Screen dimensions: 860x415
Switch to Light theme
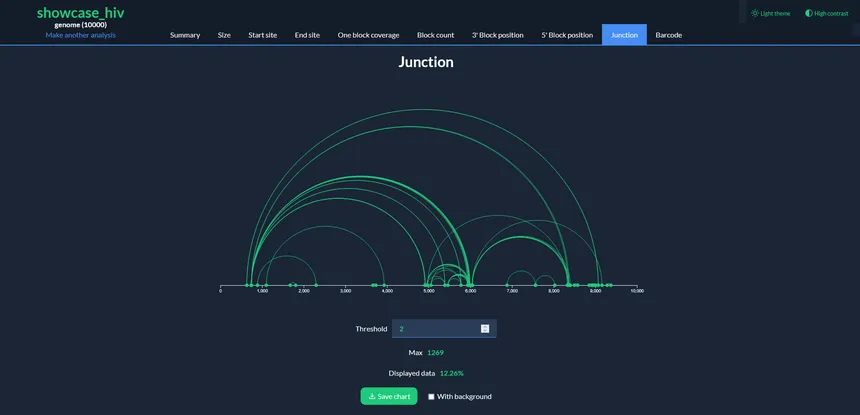771,13
